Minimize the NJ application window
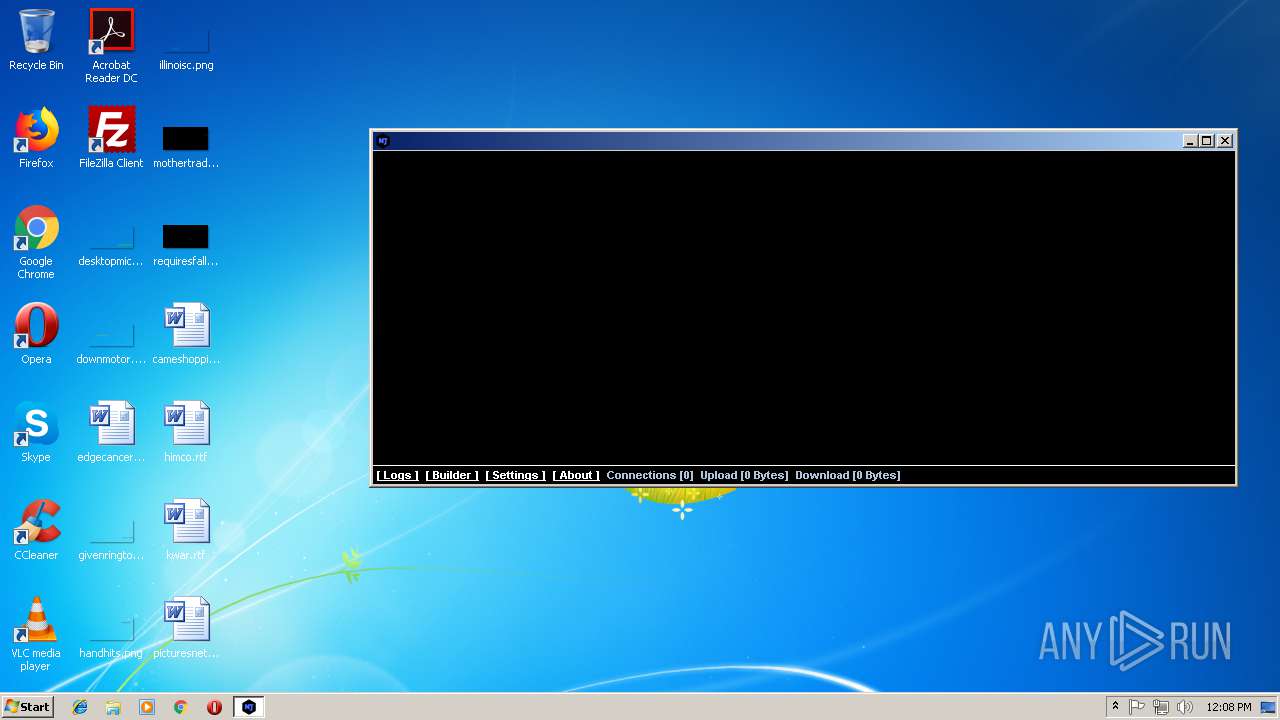 point(1190,141)
